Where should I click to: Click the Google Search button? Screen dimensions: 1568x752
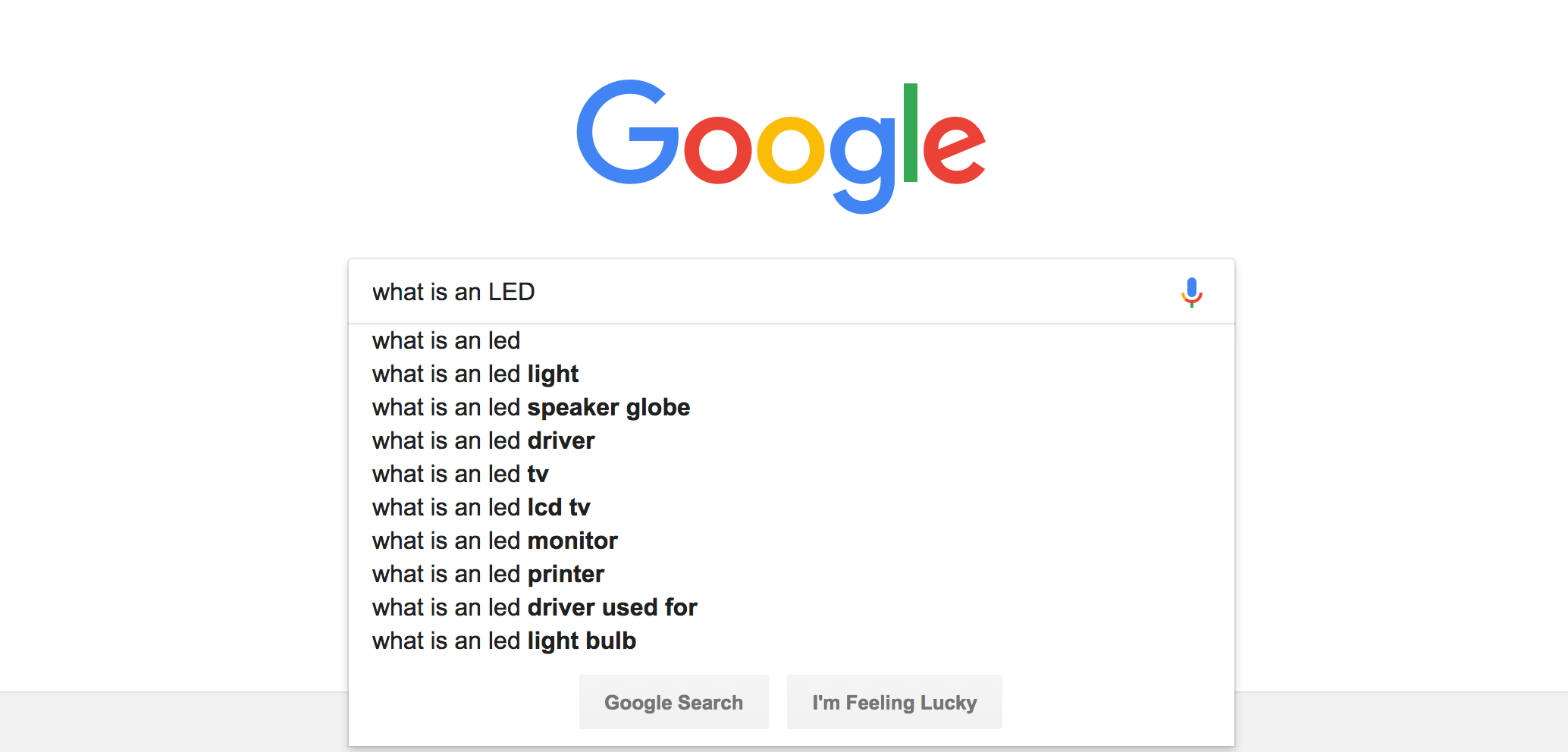[674, 702]
